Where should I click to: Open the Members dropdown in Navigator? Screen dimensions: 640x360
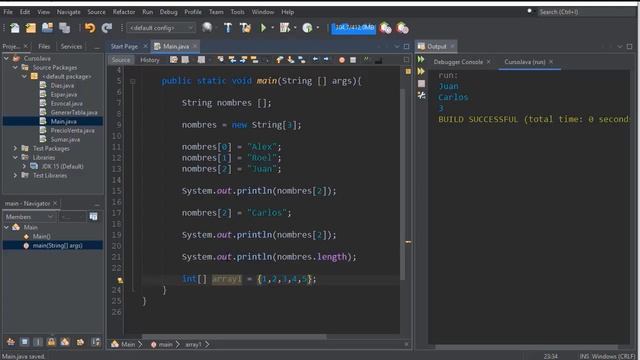coord(29,216)
